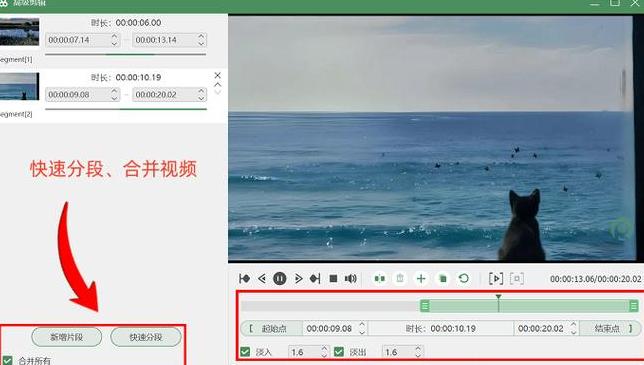Click the time readout 00:00:13.06/00:00:20.02
The height and width of the screenshot is (365, 644).
point(596,279)
